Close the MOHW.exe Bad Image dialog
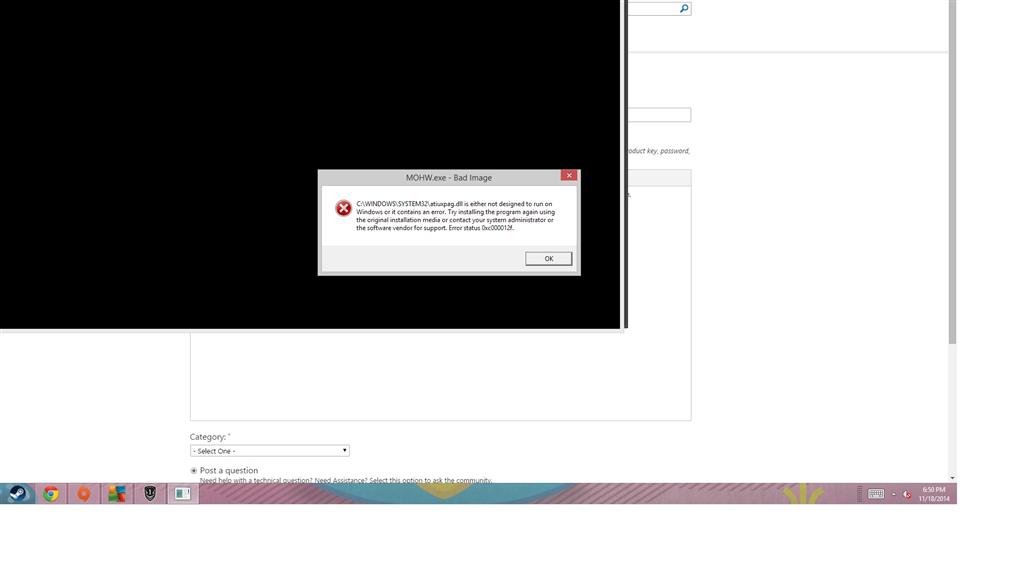The height and width of the screenshot is (576, 1024). pos(569,175)
